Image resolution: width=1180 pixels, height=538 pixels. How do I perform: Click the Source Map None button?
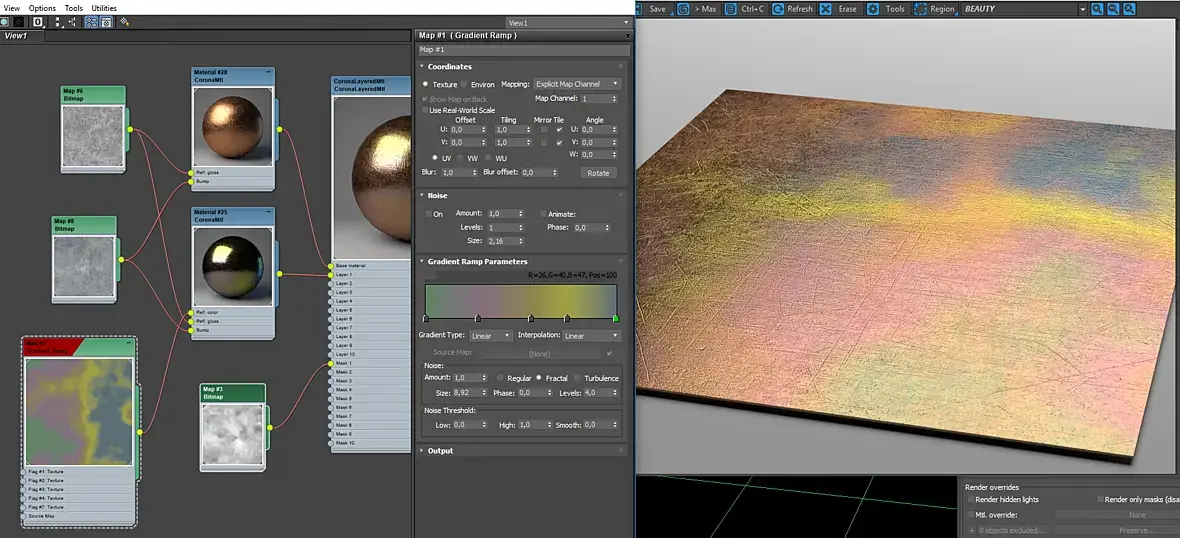tap(539, 353)
